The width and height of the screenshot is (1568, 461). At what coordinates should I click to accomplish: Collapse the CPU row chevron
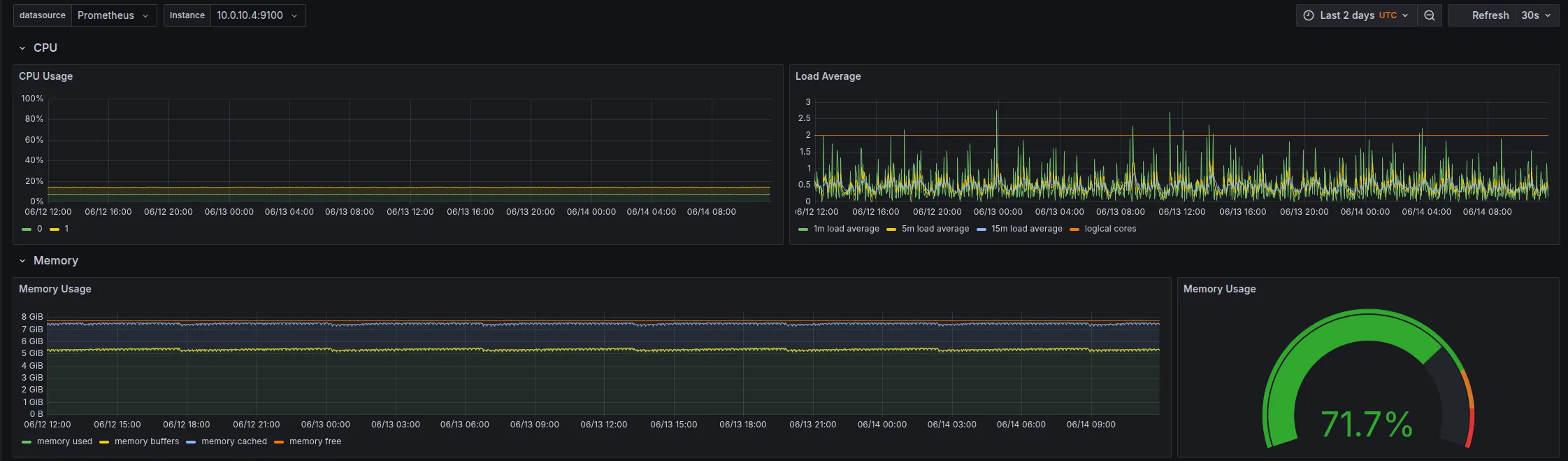(x=22, y=48)
